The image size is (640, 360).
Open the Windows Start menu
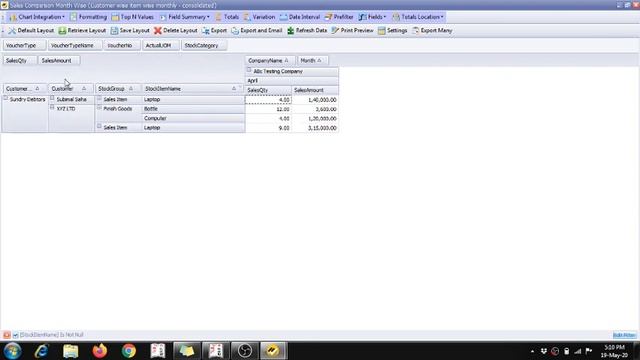point(13,351)
